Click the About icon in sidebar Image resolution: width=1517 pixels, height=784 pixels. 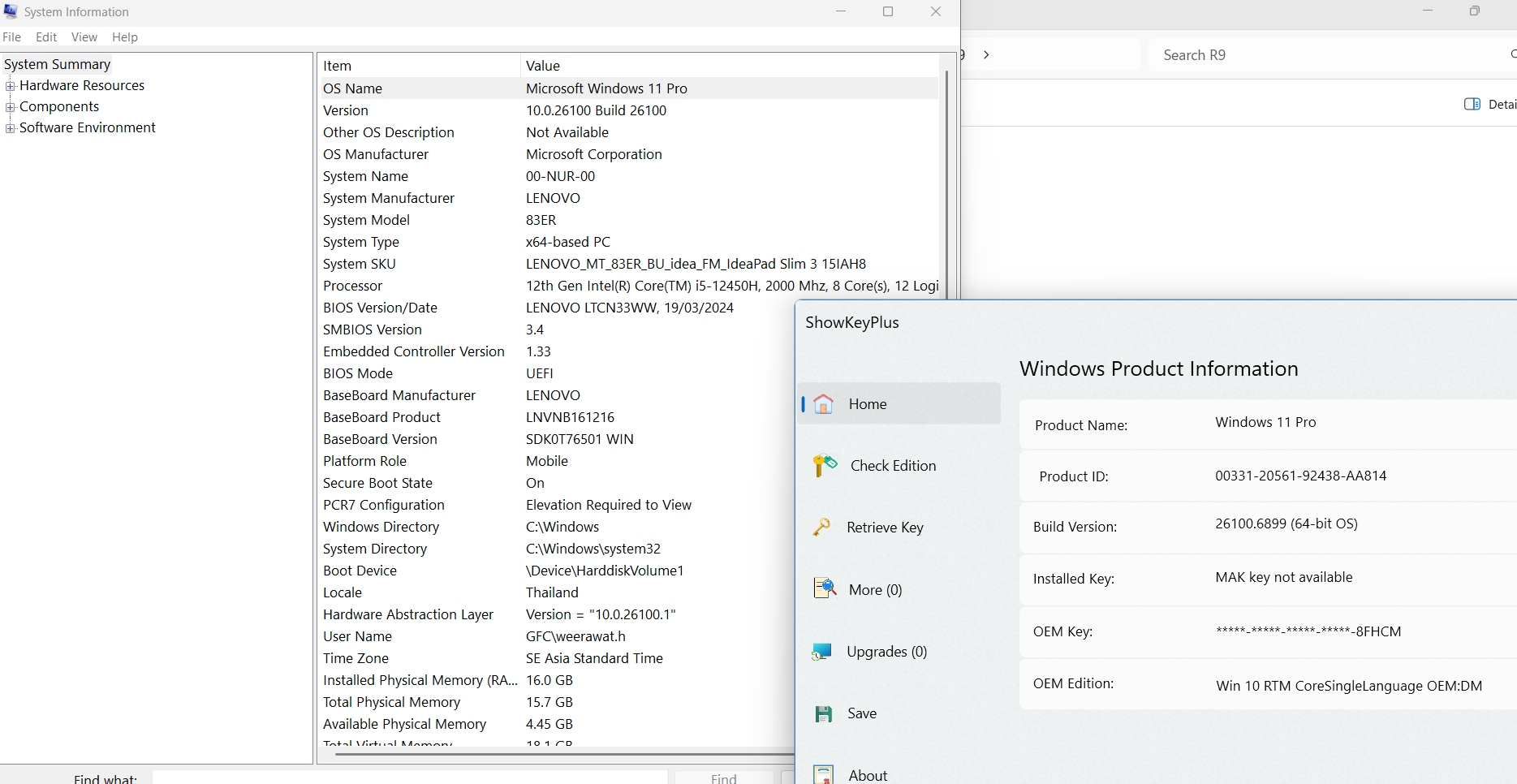pyautogui.click(x=824, y=775)
